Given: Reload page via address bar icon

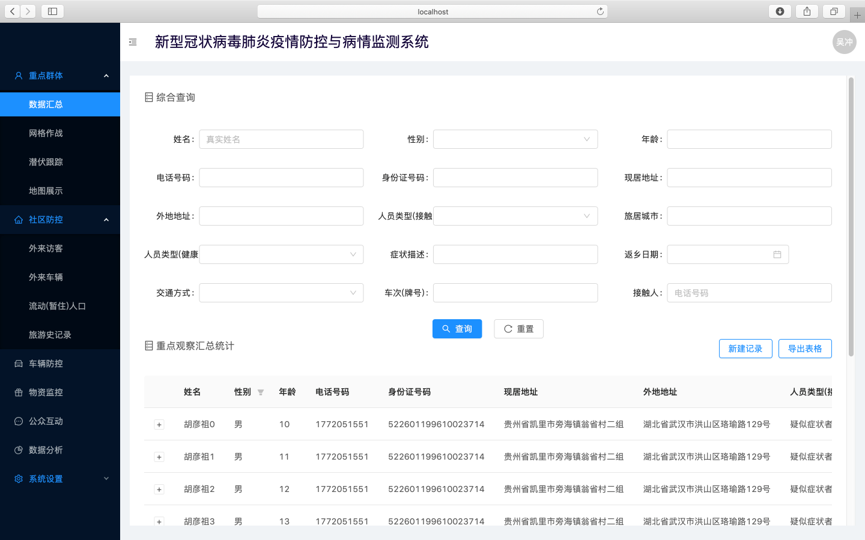Looking at the screenshot, I should click(x=600, y=11).
